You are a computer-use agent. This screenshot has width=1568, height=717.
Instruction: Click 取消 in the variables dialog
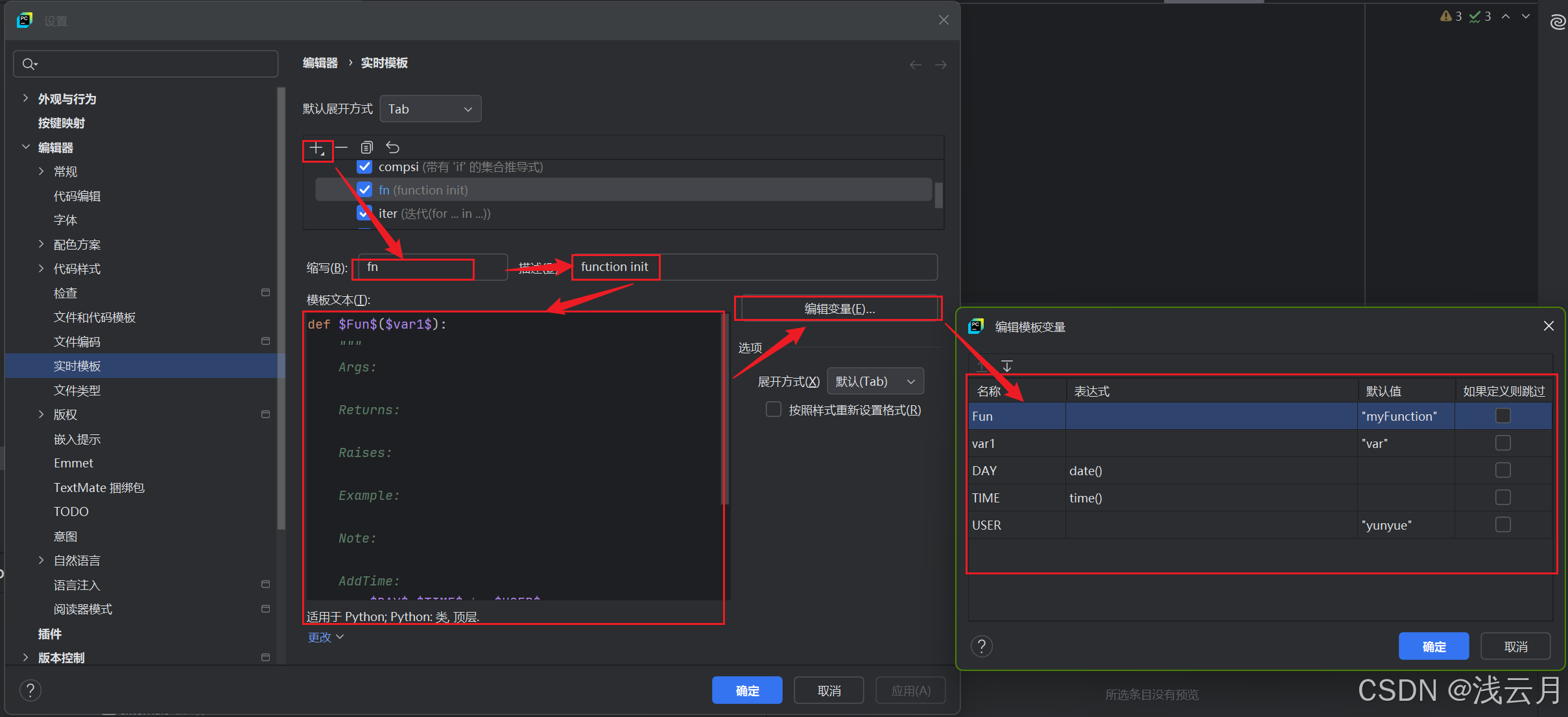1515,646
